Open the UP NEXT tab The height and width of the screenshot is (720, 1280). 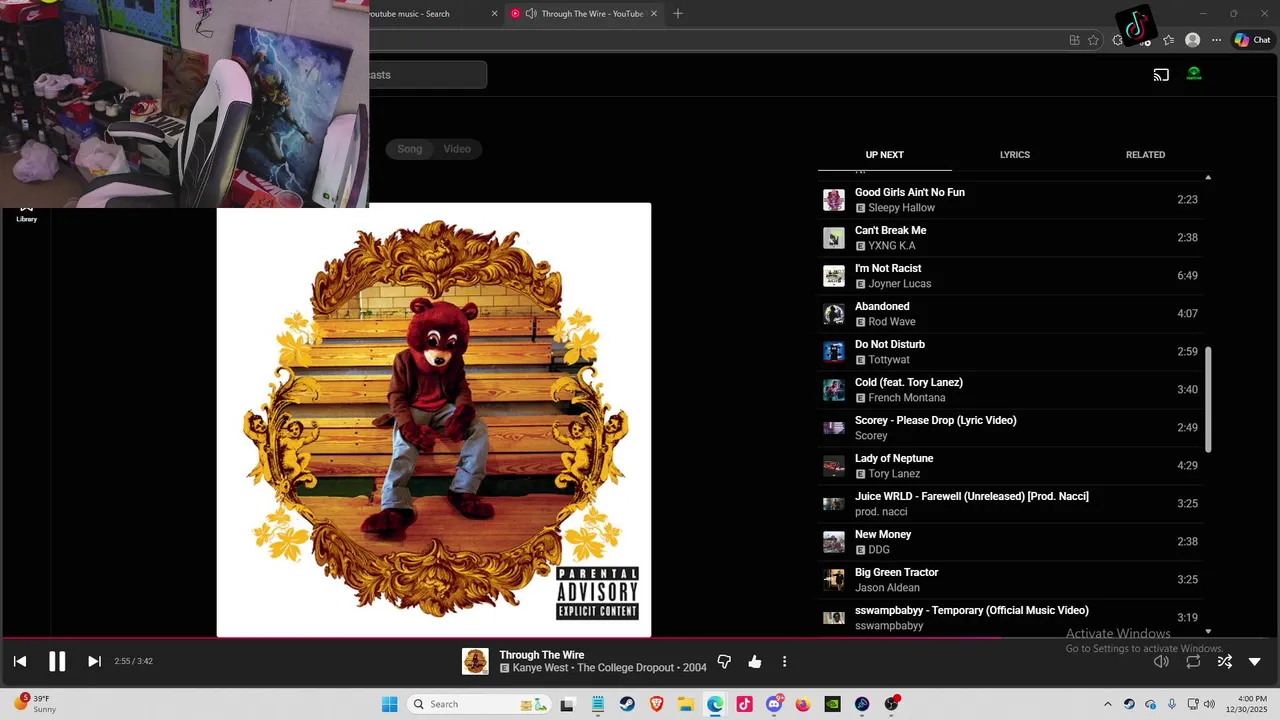tap(884, 155)
